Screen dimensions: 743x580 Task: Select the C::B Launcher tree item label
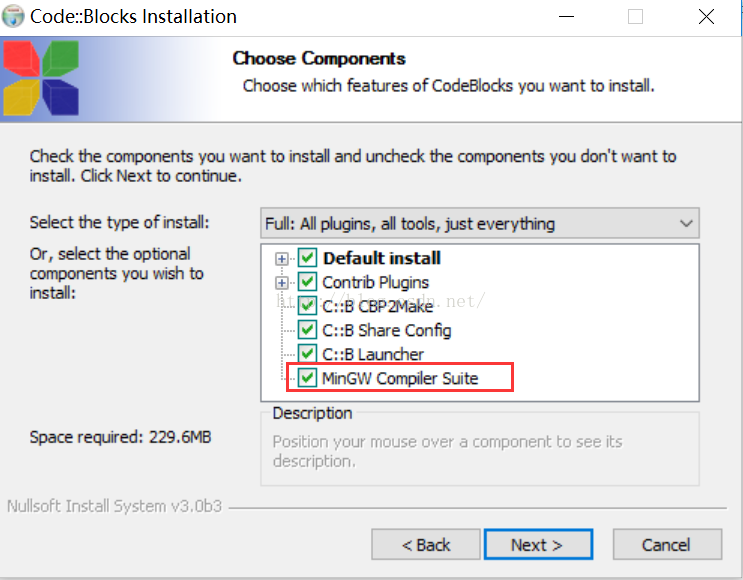point(373,354)
